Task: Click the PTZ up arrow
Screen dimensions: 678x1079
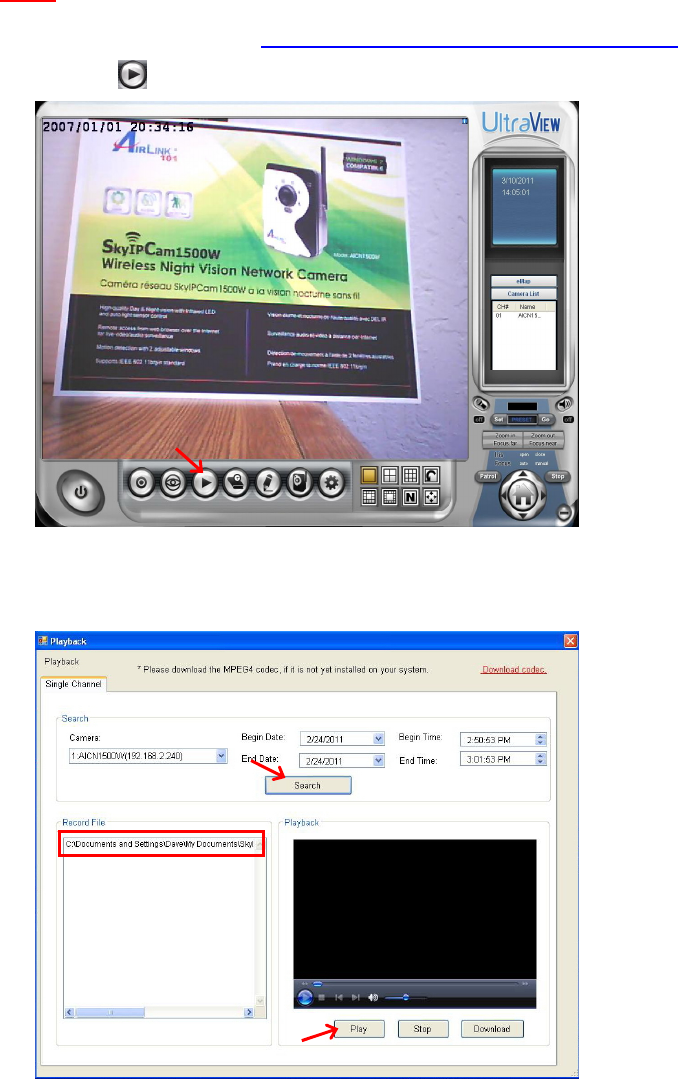Action: click(x=522, y=474)
